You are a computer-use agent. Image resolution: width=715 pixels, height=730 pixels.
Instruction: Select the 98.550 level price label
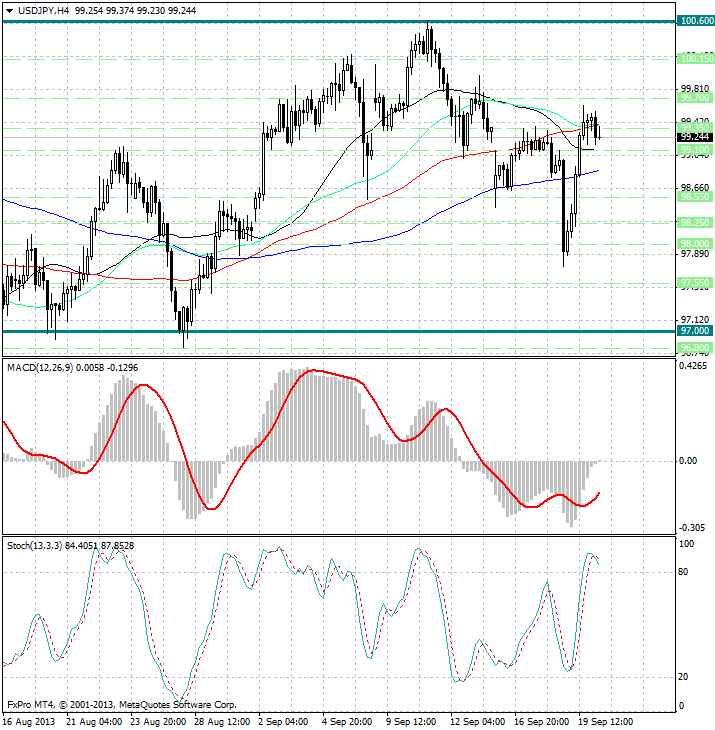695,197
